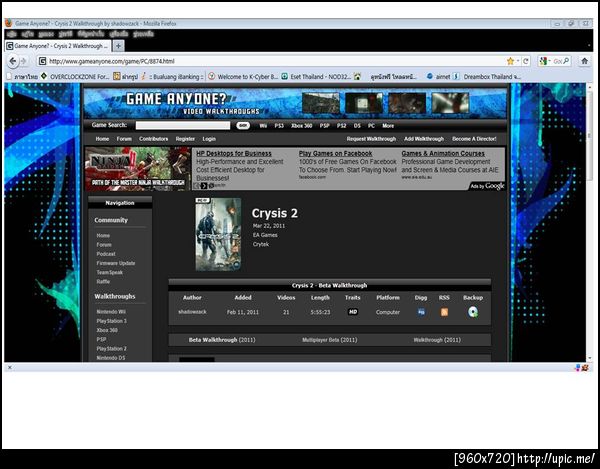Click Home in the site navigation bar
This screenshot has height=469, width=600.
[102, 139]
